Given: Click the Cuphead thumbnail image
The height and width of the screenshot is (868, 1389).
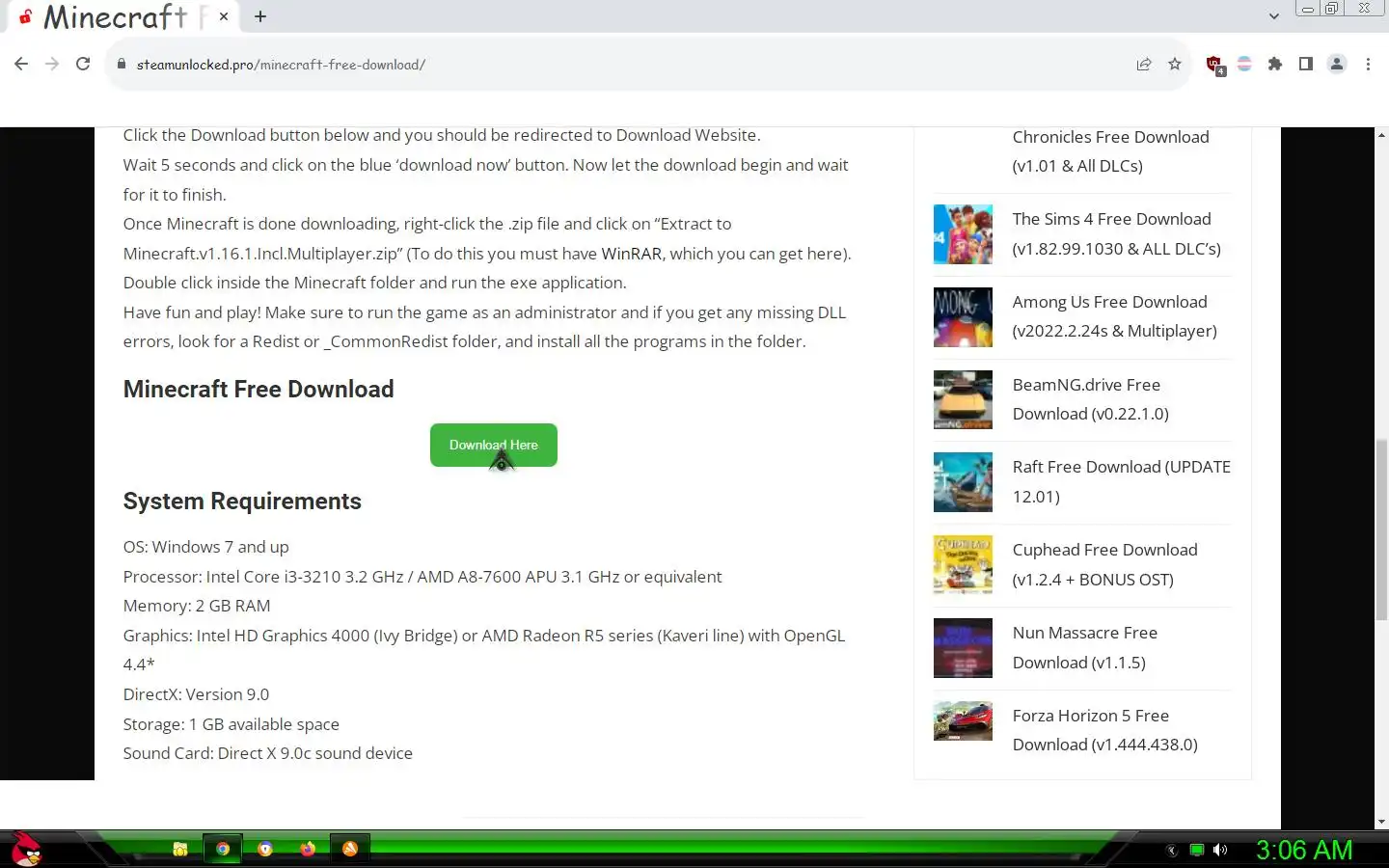Looking at the screenshot, I should tap(963, 565).
